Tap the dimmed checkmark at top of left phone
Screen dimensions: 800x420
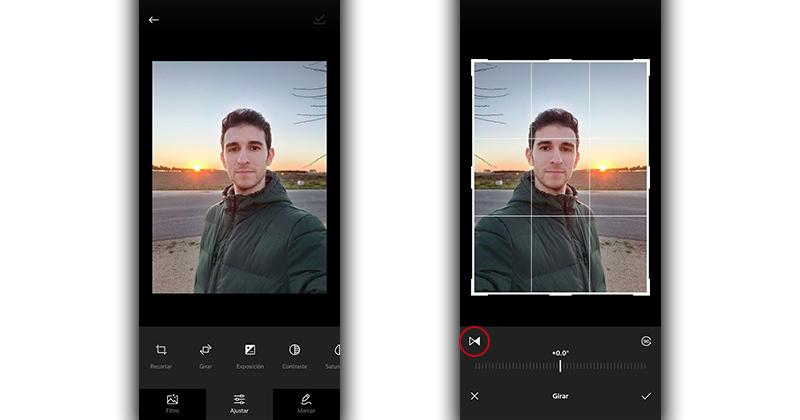point(319,19)
